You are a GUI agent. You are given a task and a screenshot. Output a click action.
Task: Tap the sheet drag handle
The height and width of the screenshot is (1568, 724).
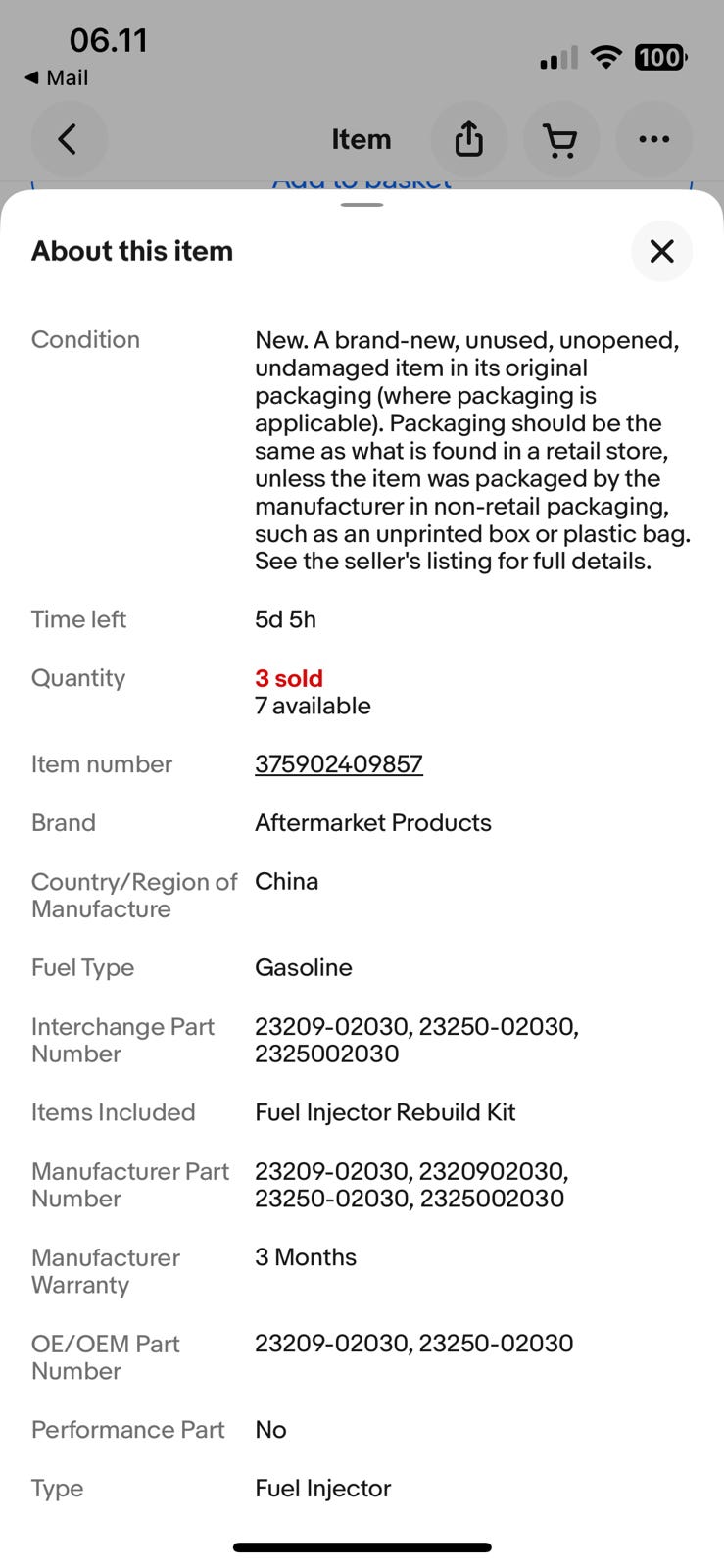(x=362, y=205)
